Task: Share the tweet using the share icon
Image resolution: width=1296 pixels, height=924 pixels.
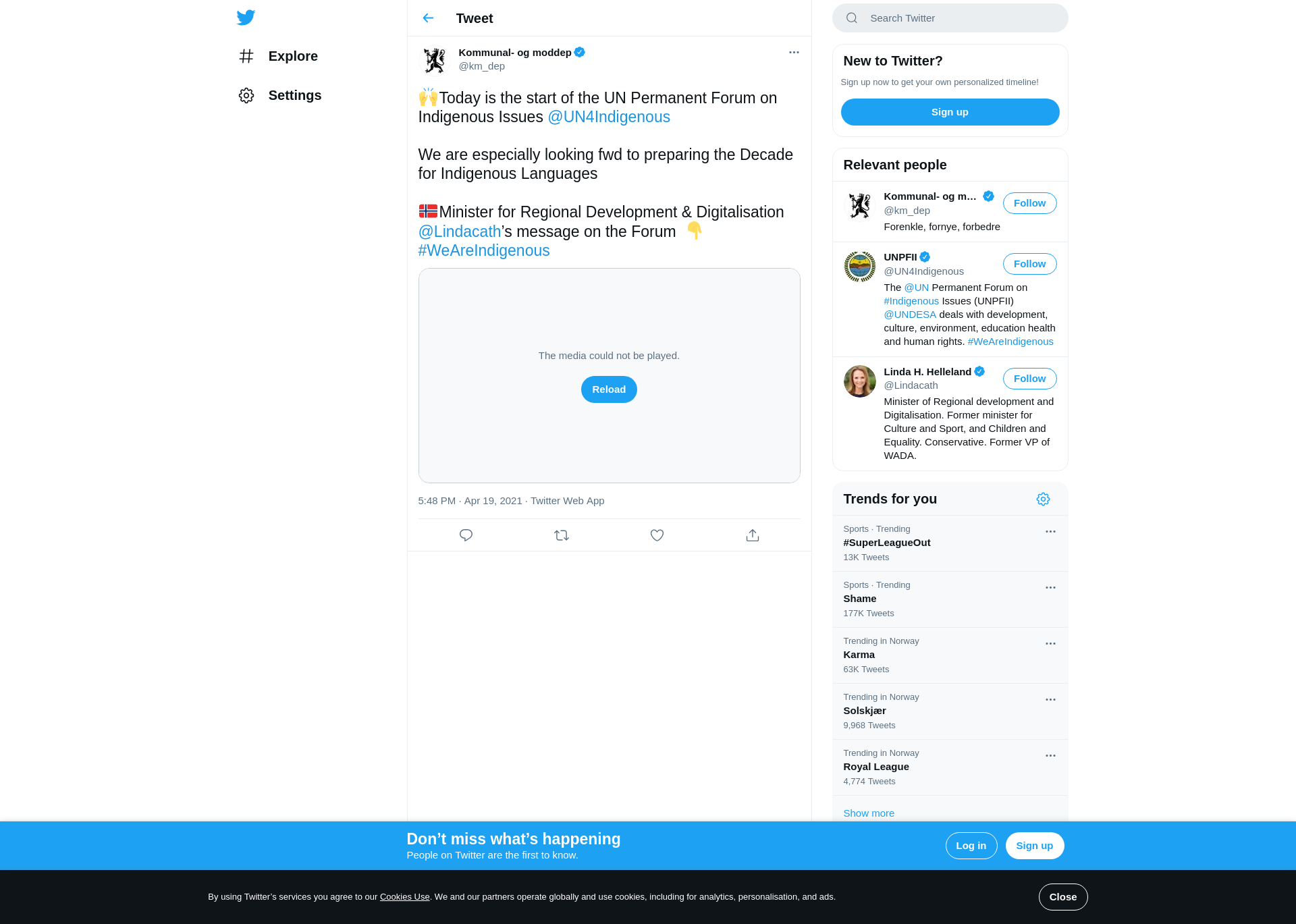Action: click(x=753, y=535)
